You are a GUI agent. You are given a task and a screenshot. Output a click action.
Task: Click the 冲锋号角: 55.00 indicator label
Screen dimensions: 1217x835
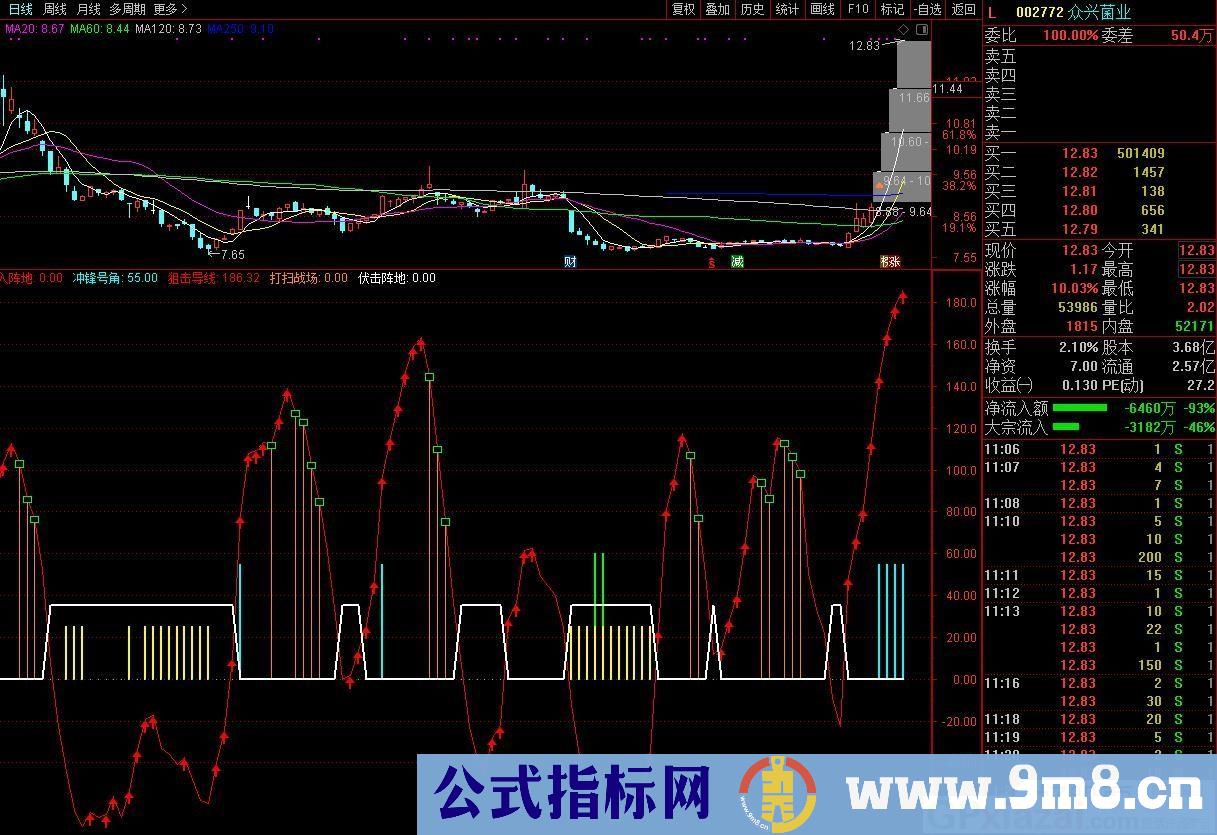pyautogui.click(x=115, y=278)
